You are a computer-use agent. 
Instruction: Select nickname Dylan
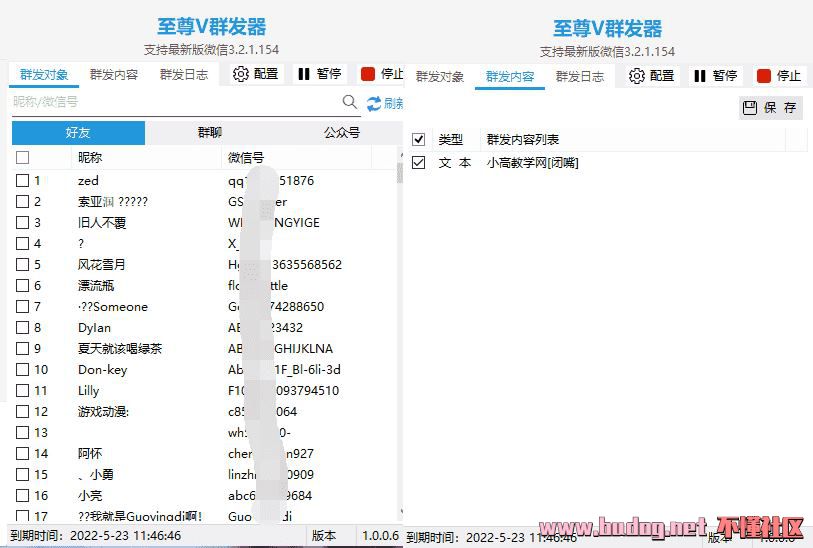point(94,328)
